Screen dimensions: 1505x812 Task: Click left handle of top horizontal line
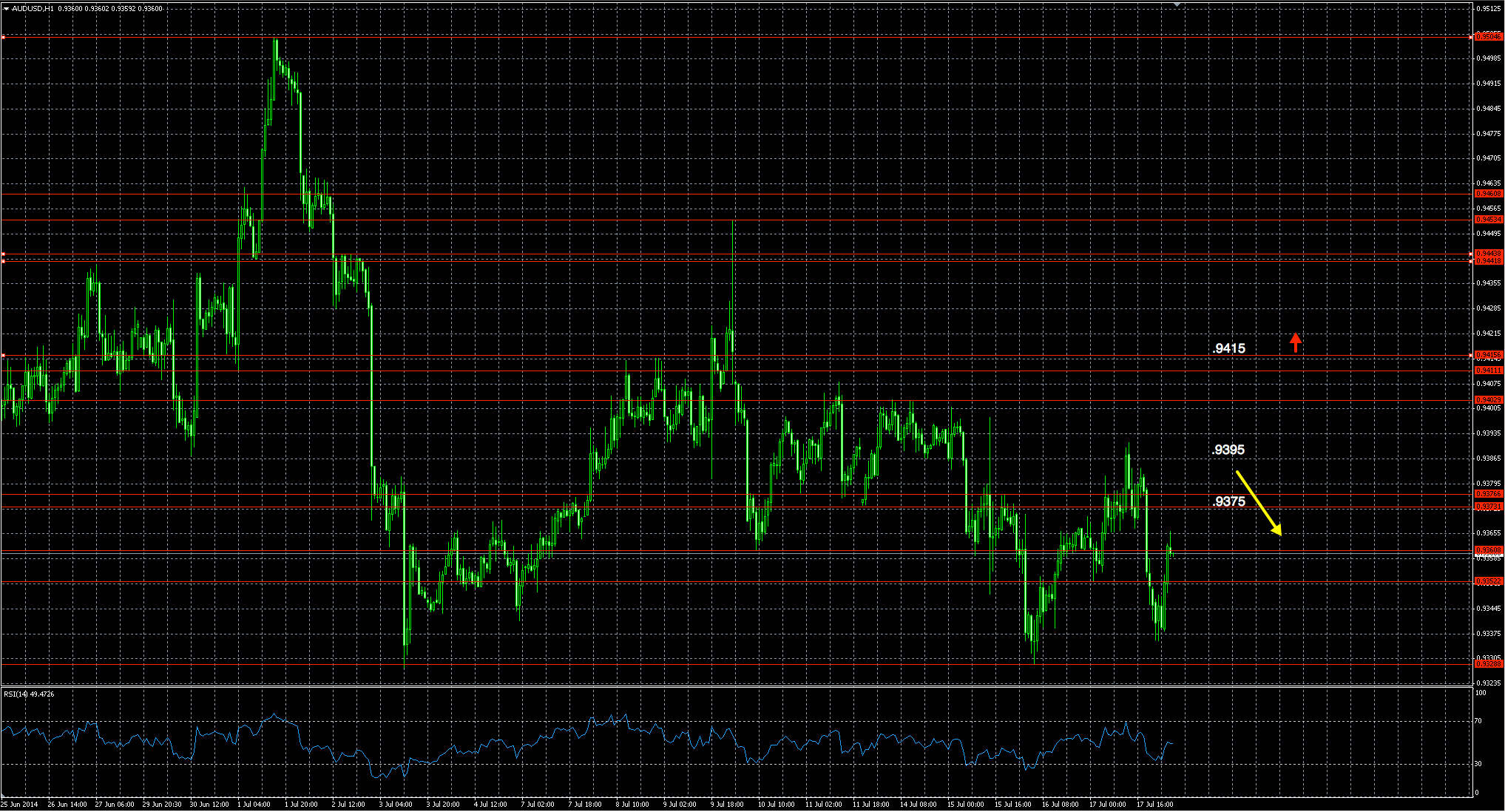tap(3, 36)
